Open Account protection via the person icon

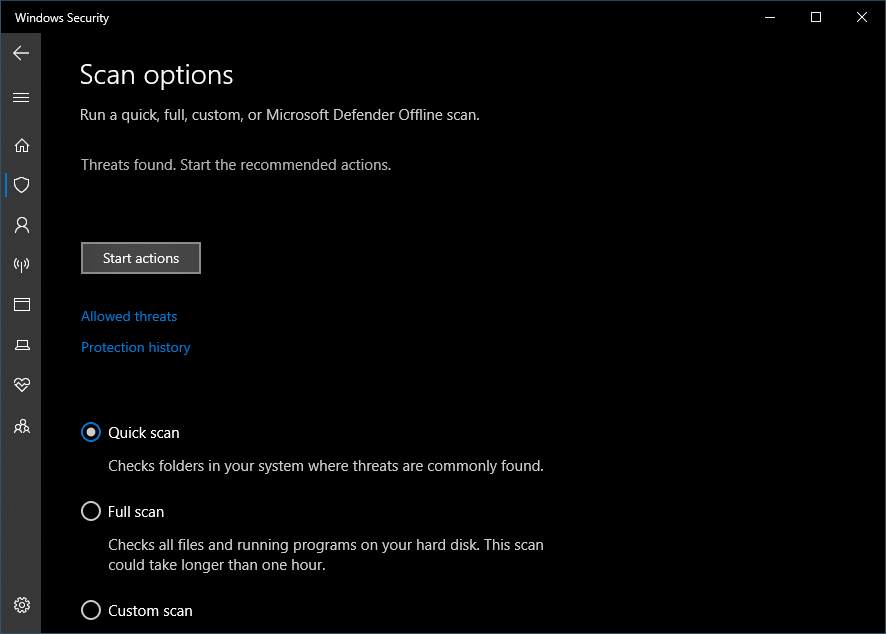coord(21,225)
